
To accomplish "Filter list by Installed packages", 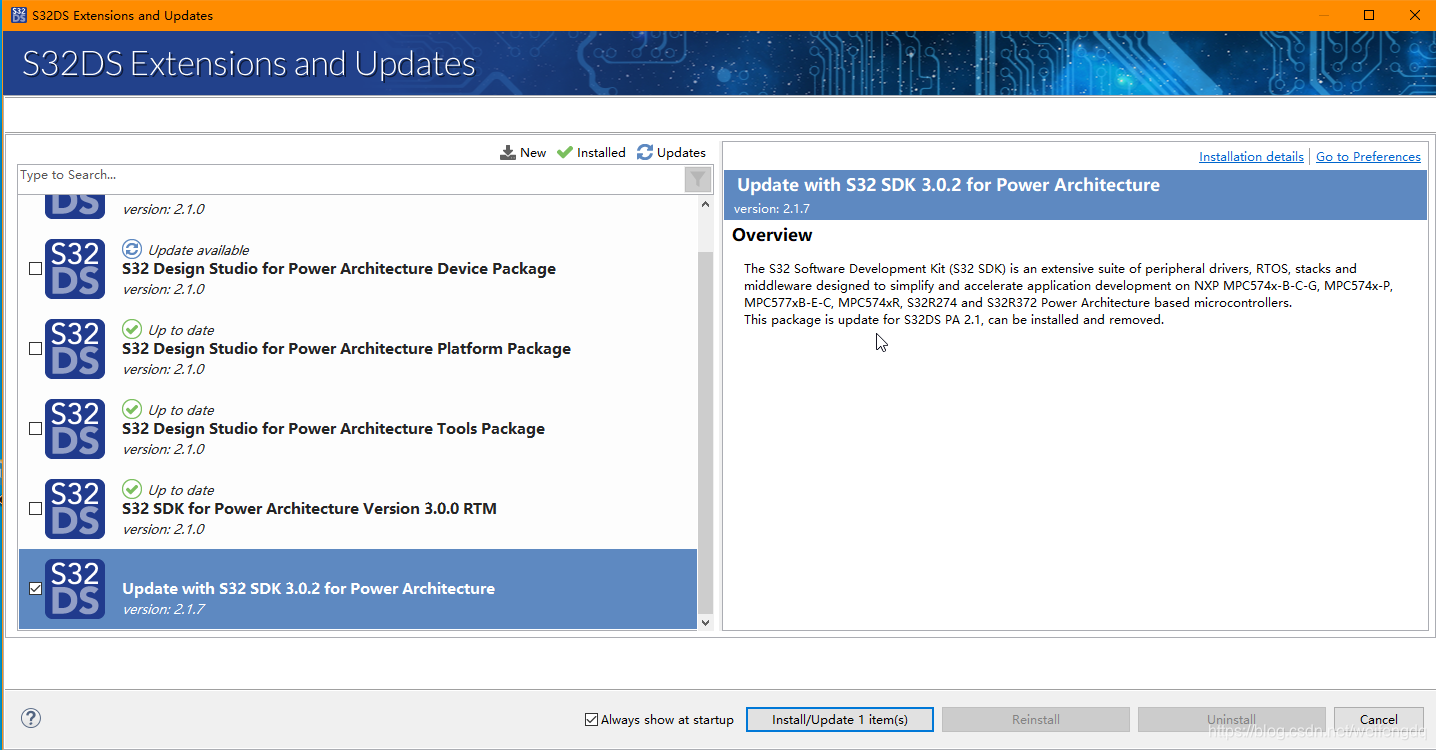I will pyautogui.click(x=591, y=153).
